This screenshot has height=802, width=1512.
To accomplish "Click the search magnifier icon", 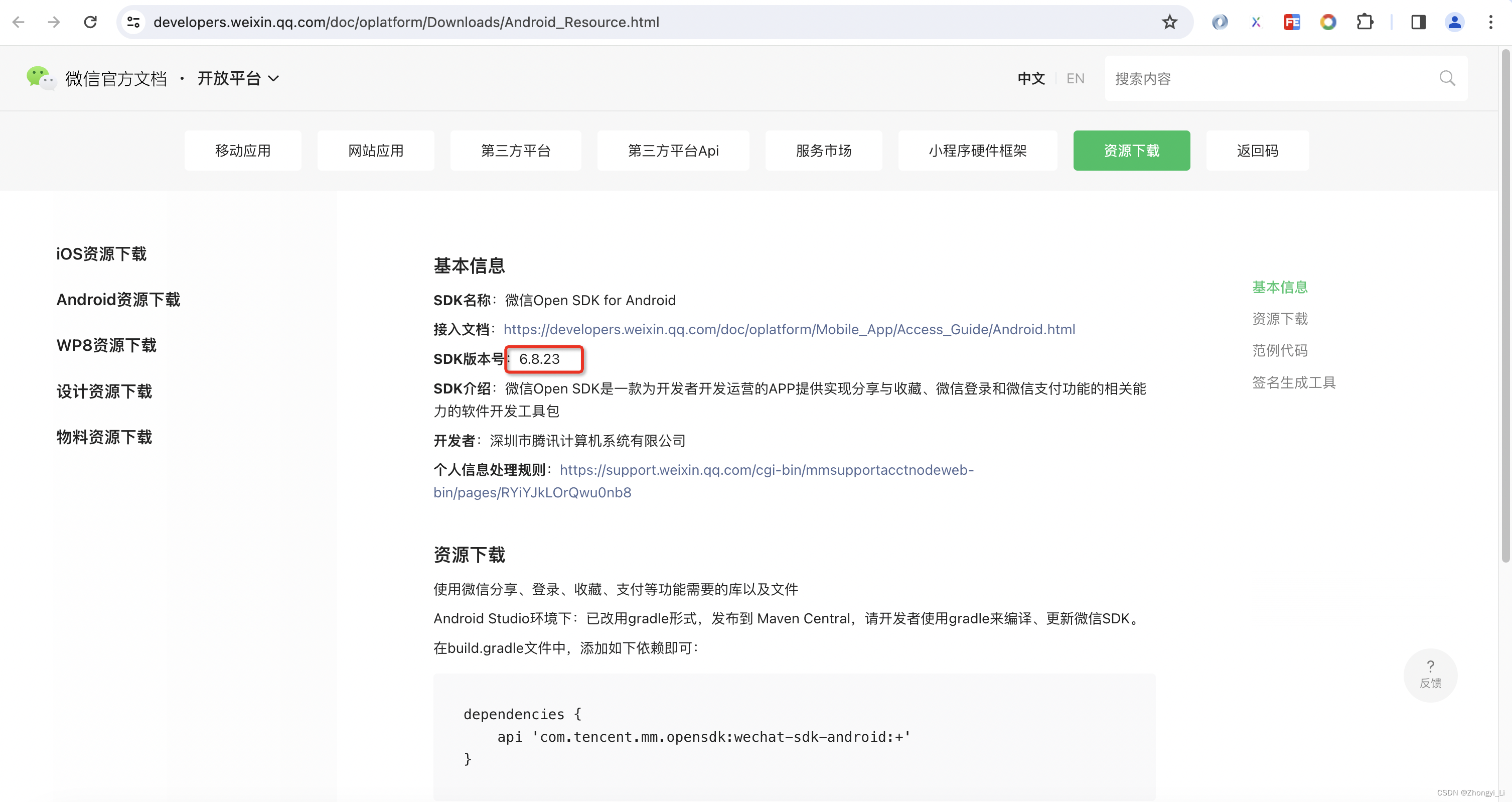I will point(1447,79).
